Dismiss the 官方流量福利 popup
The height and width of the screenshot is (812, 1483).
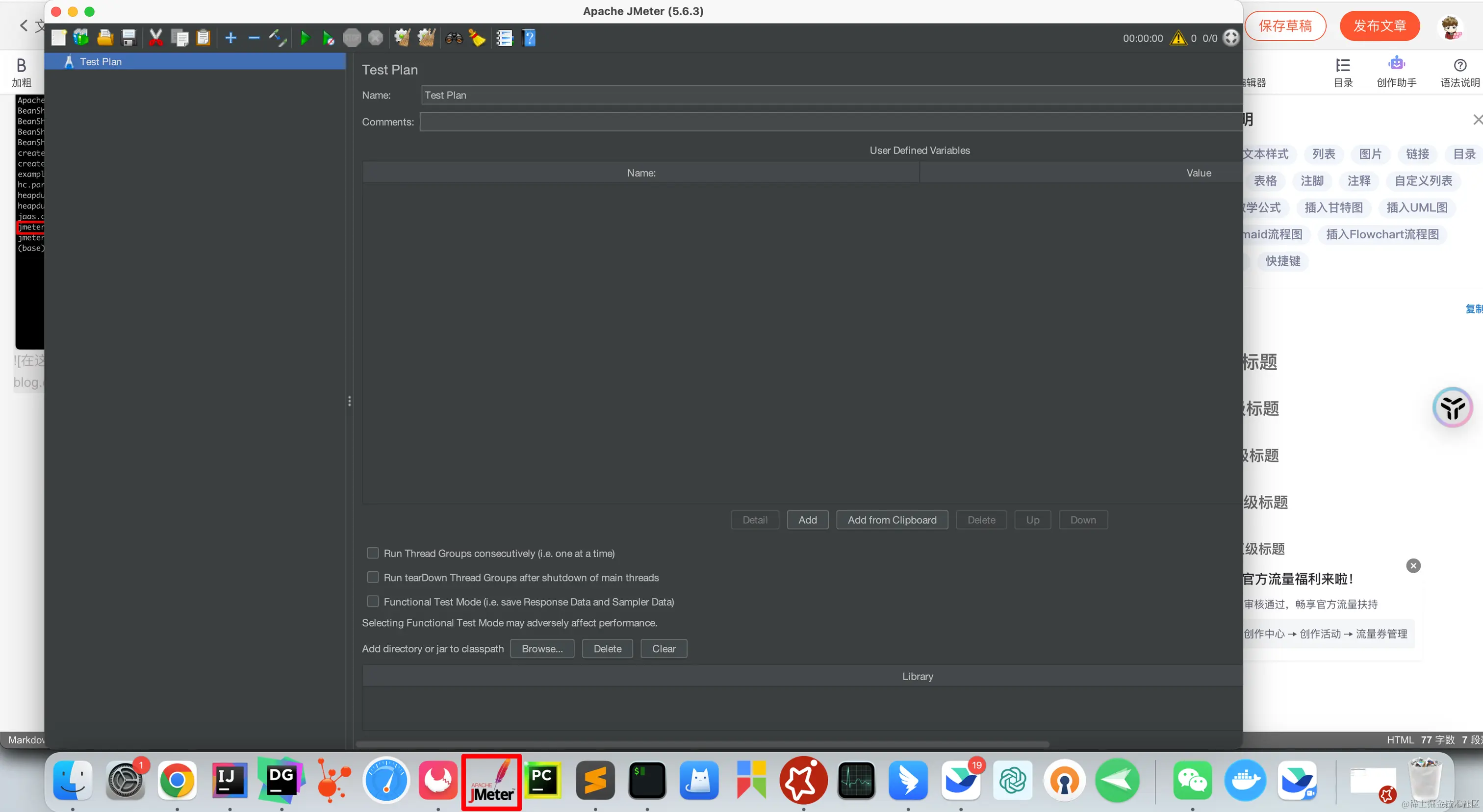(x=1413, y=566)
